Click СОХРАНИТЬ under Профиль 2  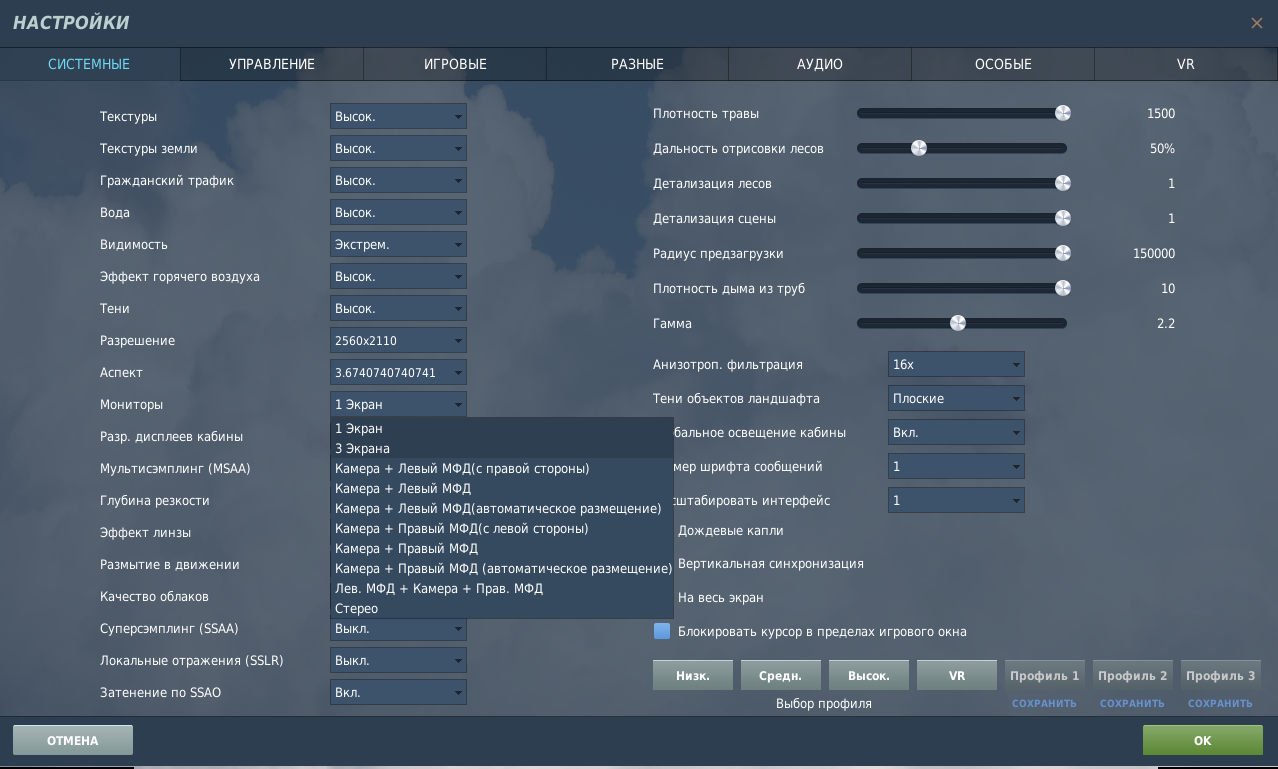(x=1132, y=703)
